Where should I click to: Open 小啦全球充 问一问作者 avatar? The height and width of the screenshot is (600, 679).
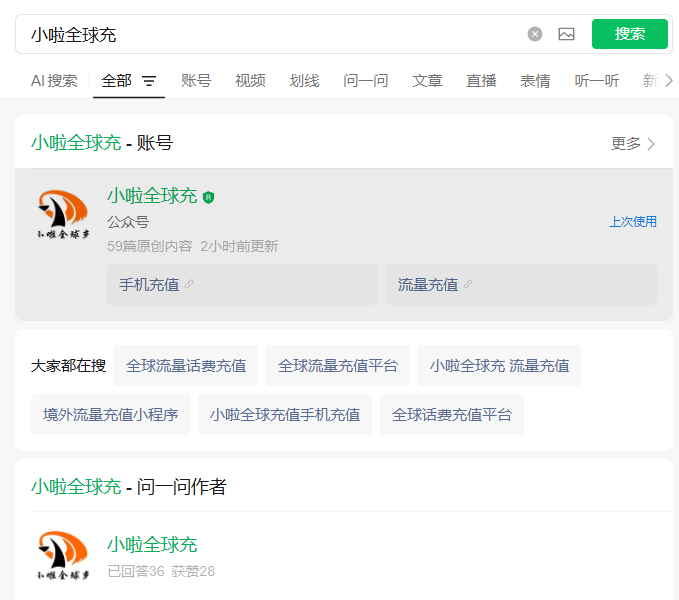[x=63, y=555]
